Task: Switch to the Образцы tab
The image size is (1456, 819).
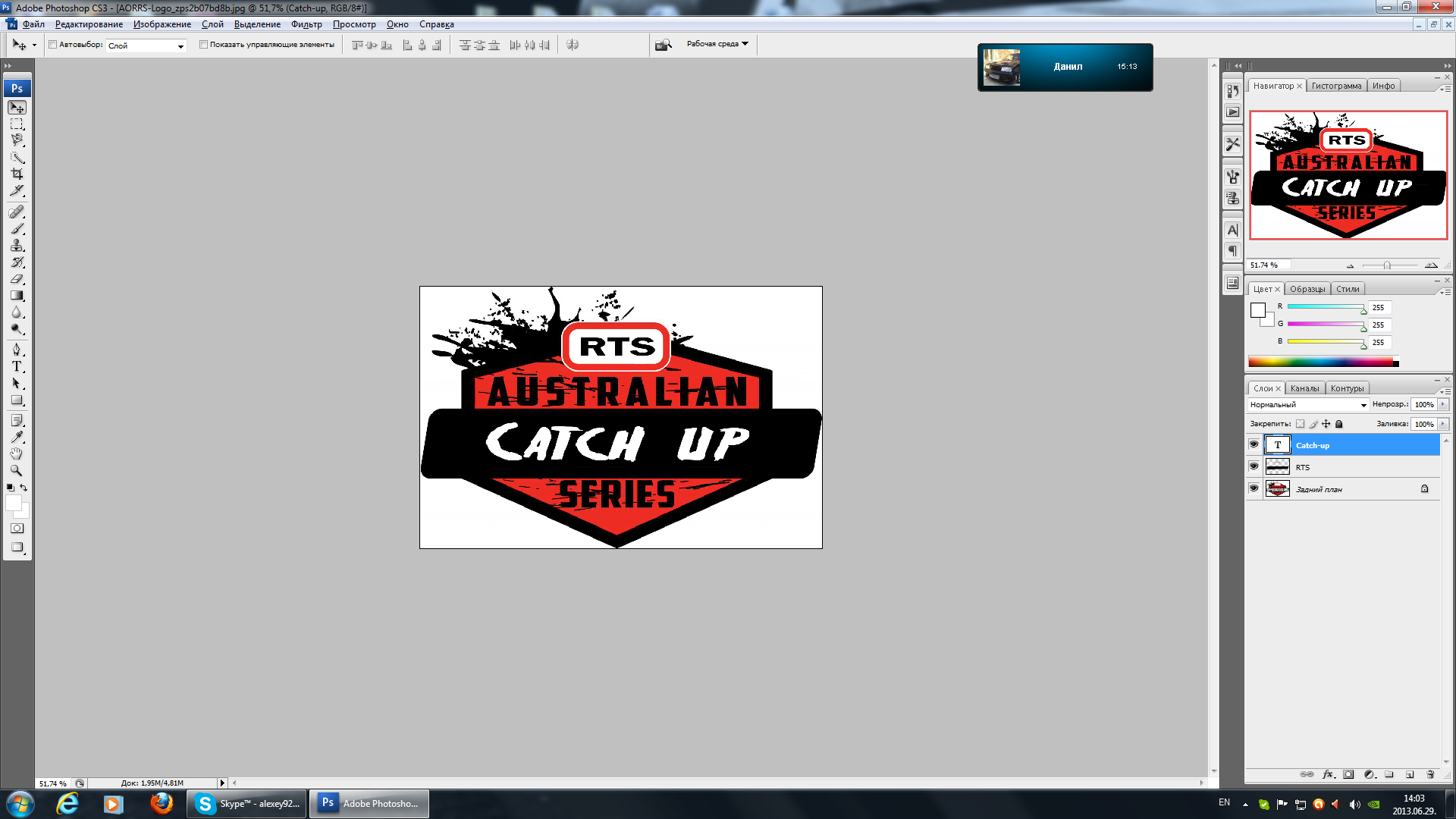Action: click(x=1307, y=289)
